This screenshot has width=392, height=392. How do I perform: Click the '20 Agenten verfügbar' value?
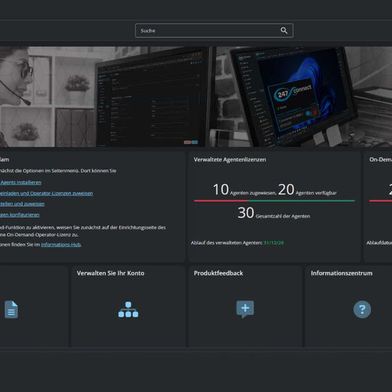click(307, 190)
